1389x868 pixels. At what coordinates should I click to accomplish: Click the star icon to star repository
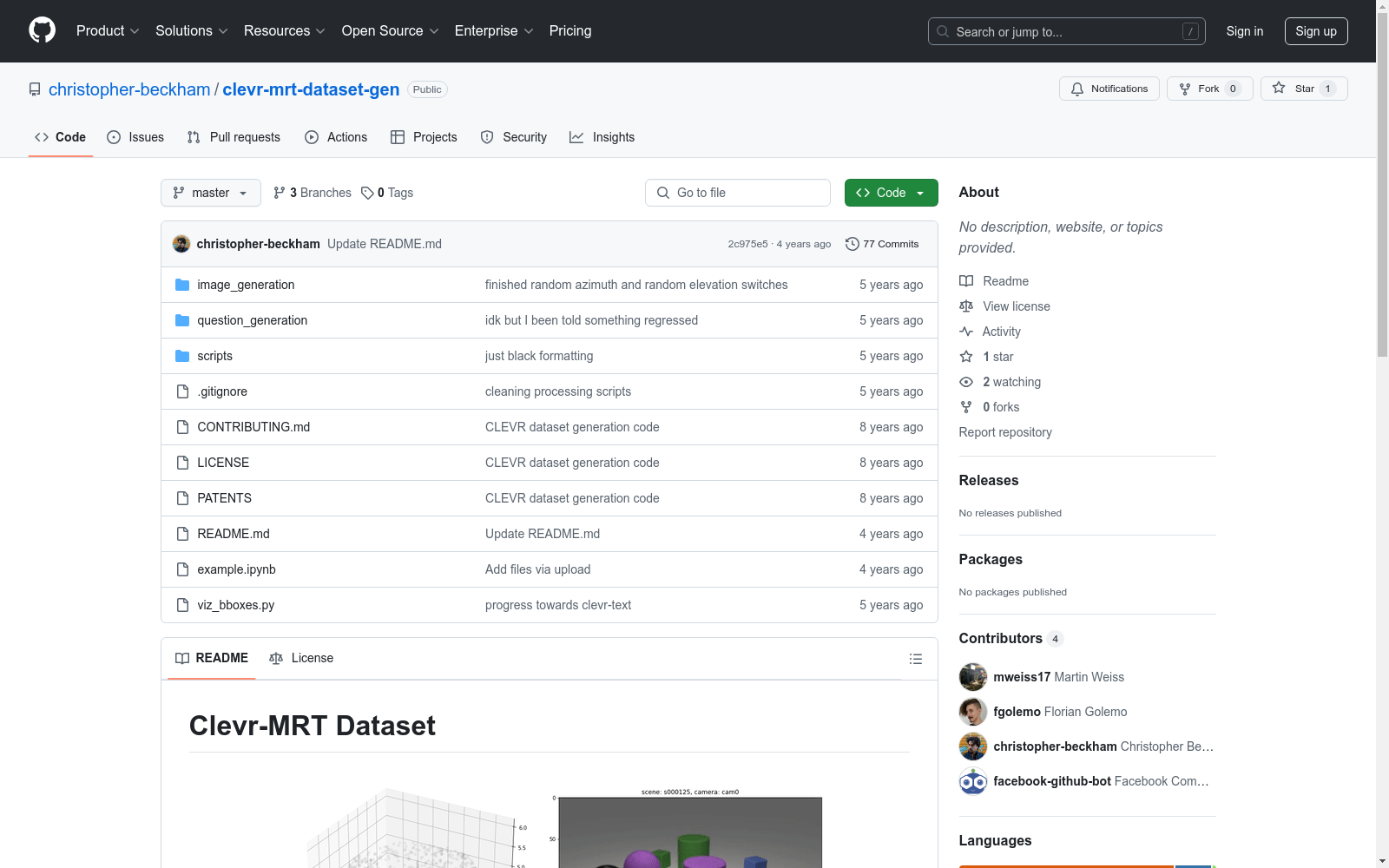click(1279, 88)
